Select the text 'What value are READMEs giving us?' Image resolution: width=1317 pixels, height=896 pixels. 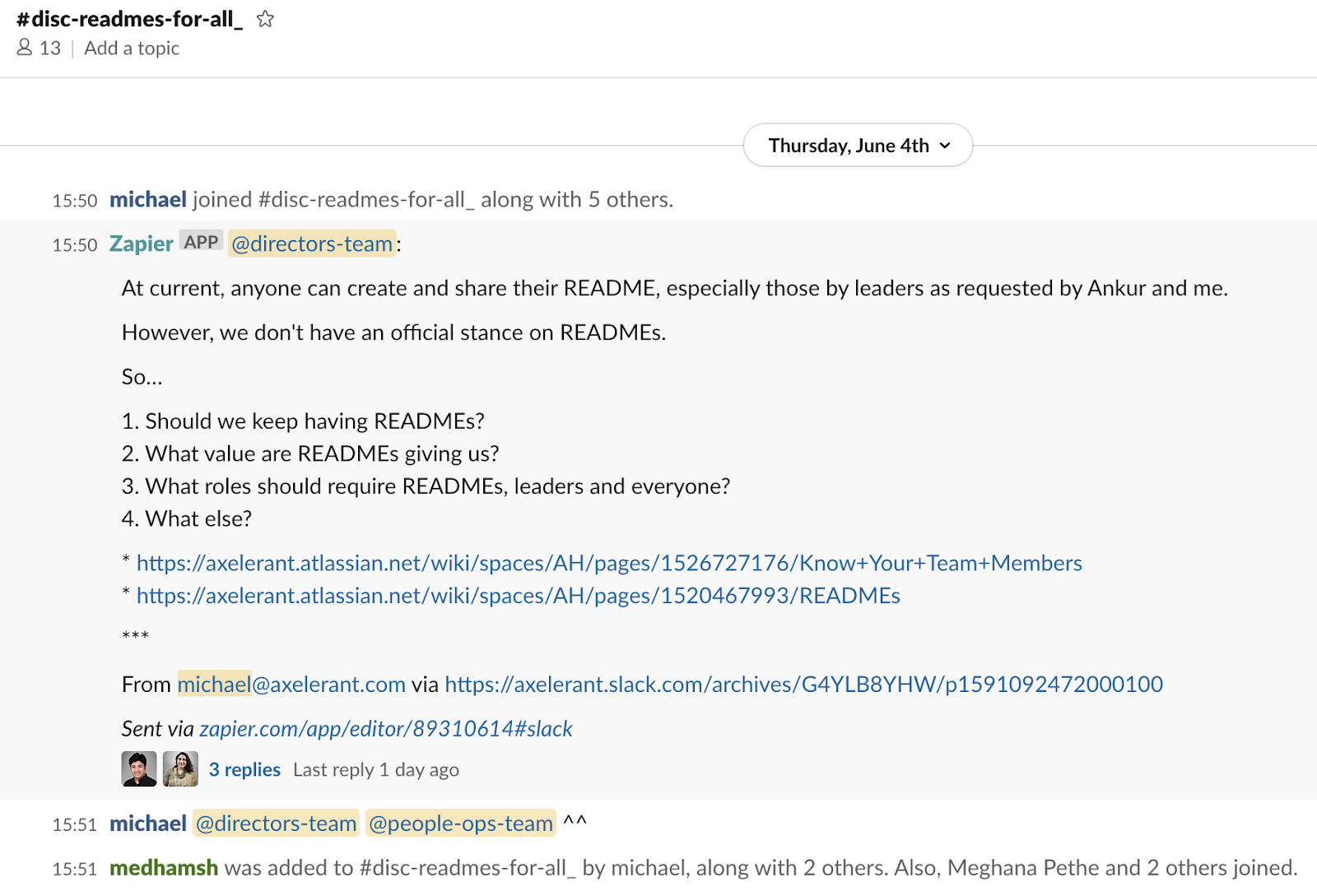tap(322, 453)
